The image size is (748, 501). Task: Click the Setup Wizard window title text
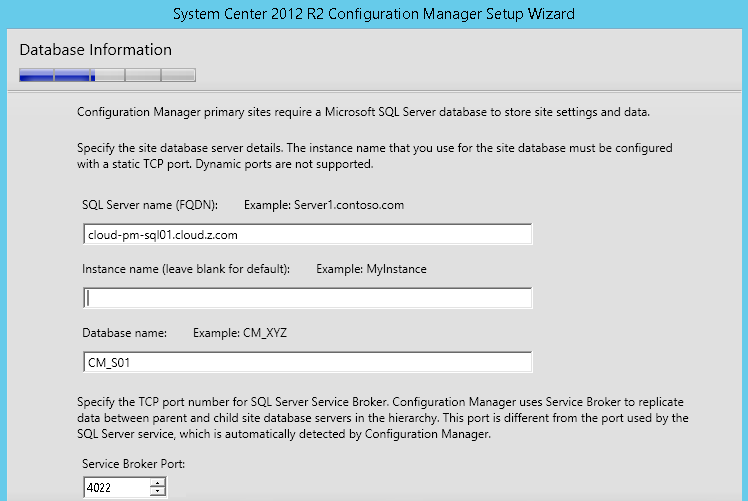tap(374, 14)
